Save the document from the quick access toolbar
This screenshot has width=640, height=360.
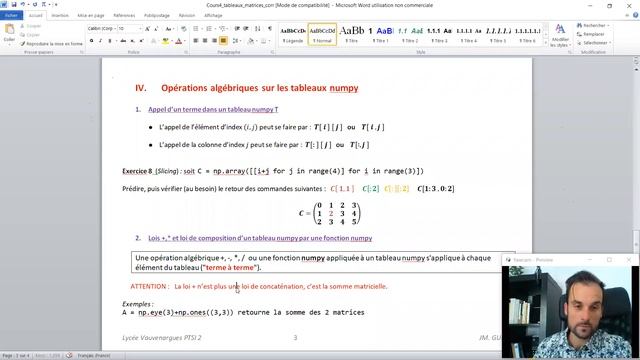click(x=14, y=4)
